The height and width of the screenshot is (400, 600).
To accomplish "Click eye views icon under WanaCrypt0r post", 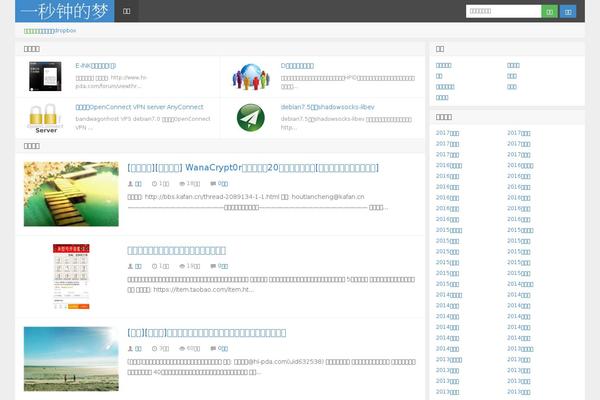I will [x=182, y=184].
